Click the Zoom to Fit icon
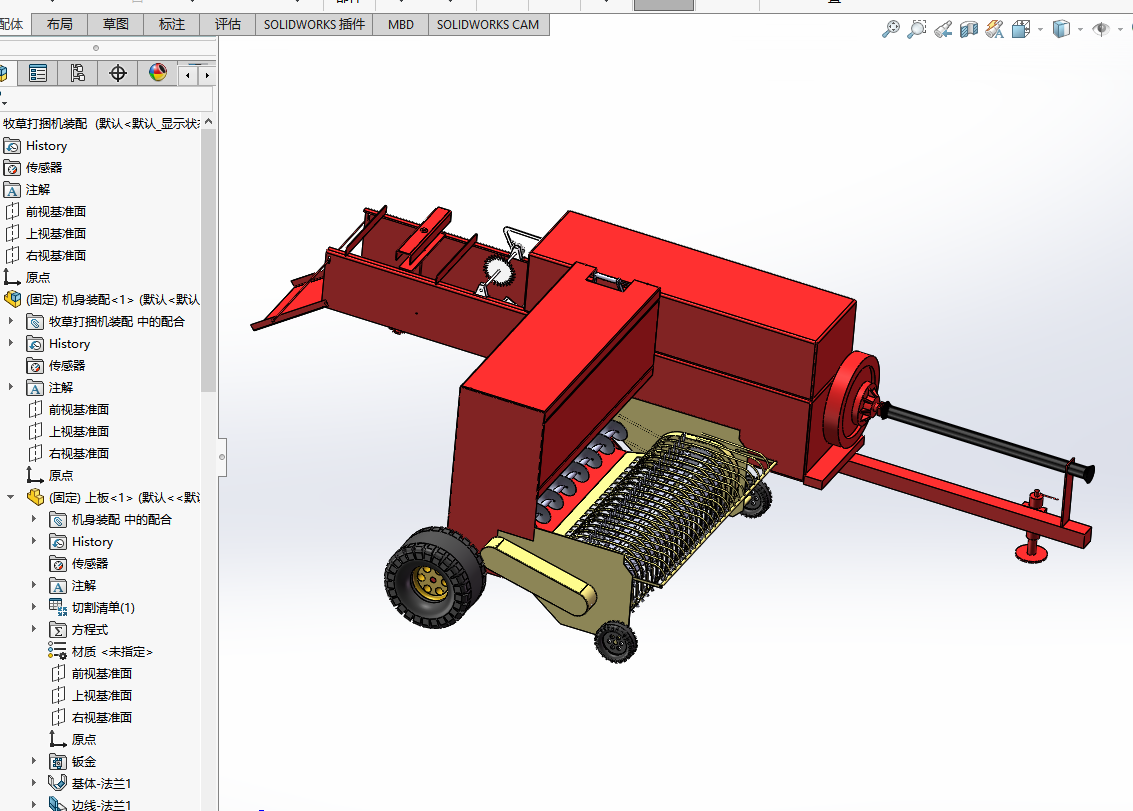Viewport: 1133px width, 811px height. pos(891,29)
